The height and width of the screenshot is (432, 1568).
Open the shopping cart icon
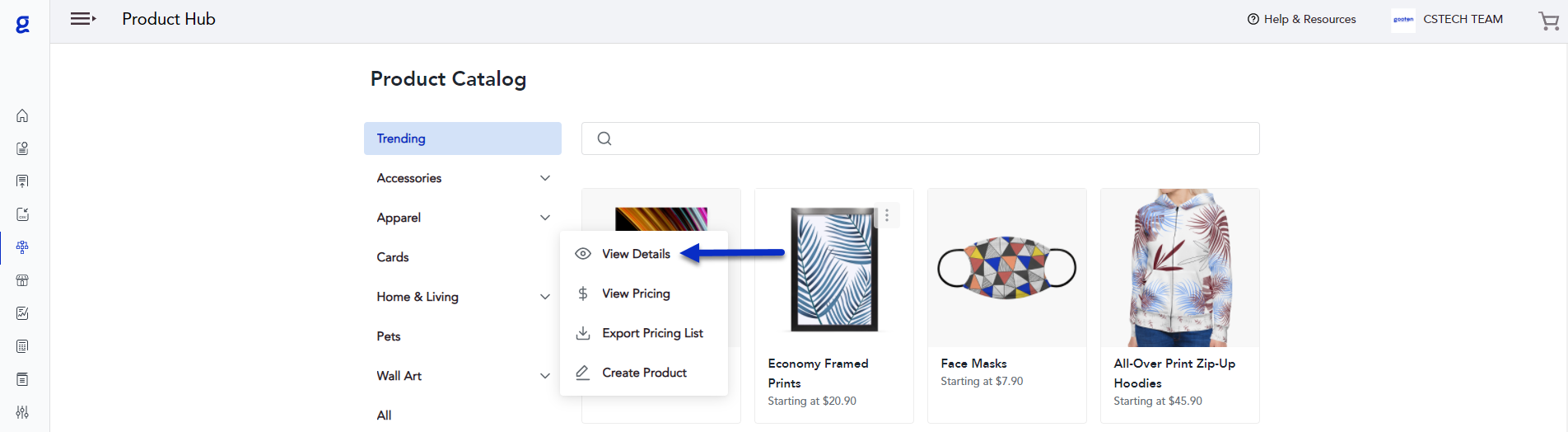pyautogui.click(x=1548, y=21)
